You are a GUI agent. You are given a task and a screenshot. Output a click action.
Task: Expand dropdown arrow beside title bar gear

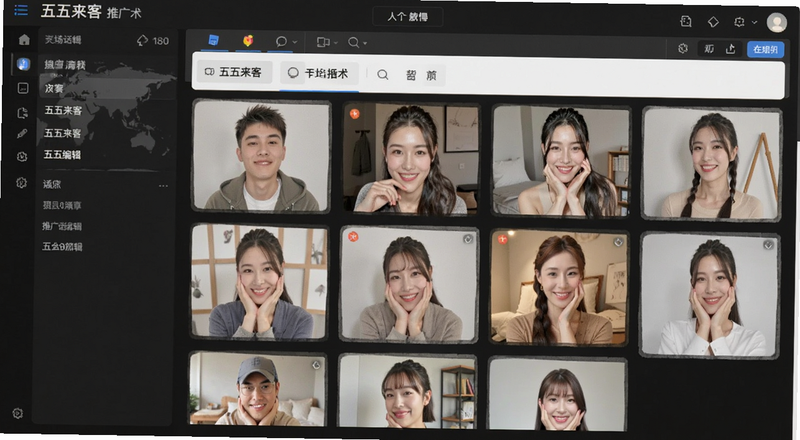(755, 22)
